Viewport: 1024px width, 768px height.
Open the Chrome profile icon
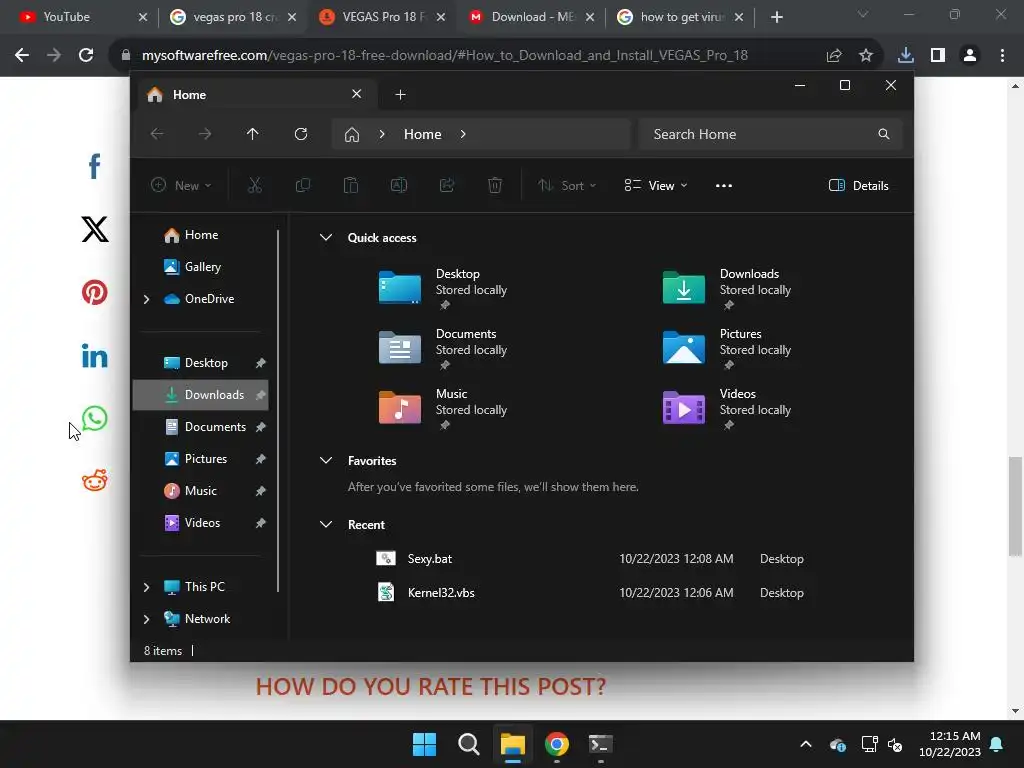[x=970, y=56]
